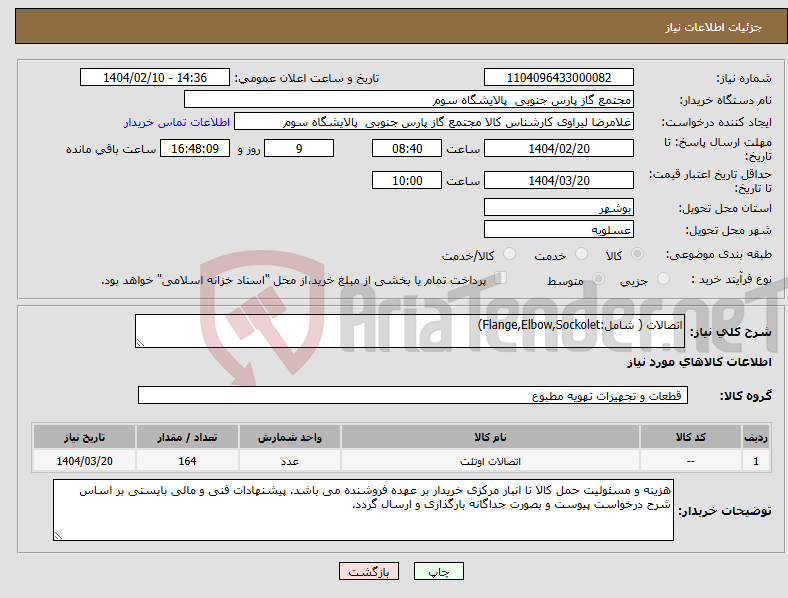Select the متوسط purchase type radio

(x=598, y=278)
